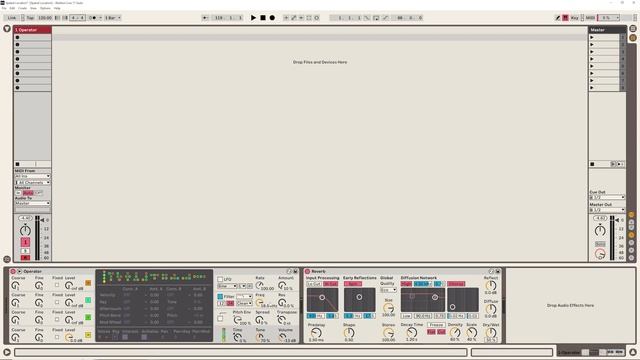Screen dimensions: 640x360
Task: Click the time signature field
Action: [x=78, y=18]
